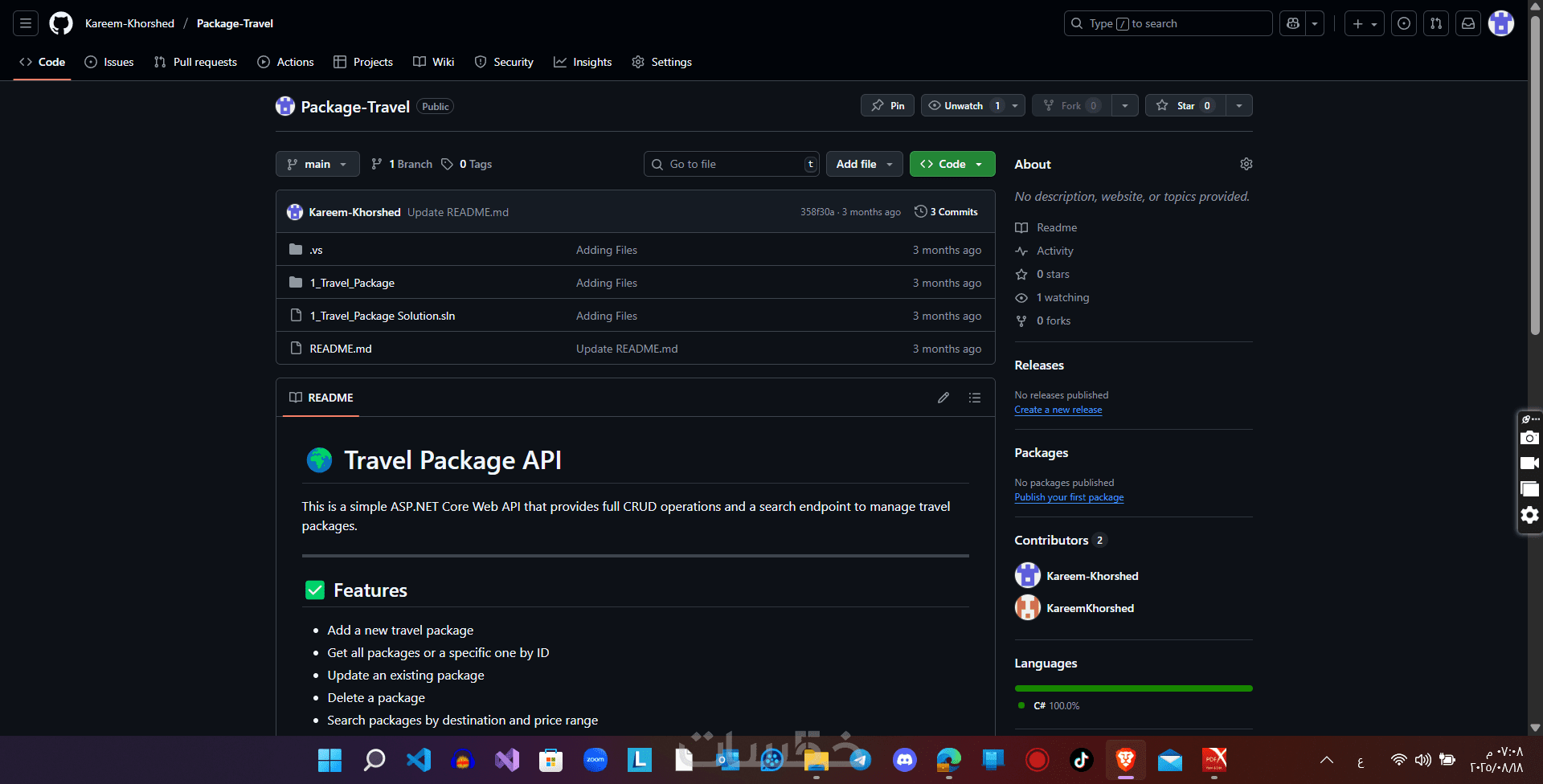
Task: Open the Create new plus dropdown
Action: pyautogui.click(x=1365, y=23)
